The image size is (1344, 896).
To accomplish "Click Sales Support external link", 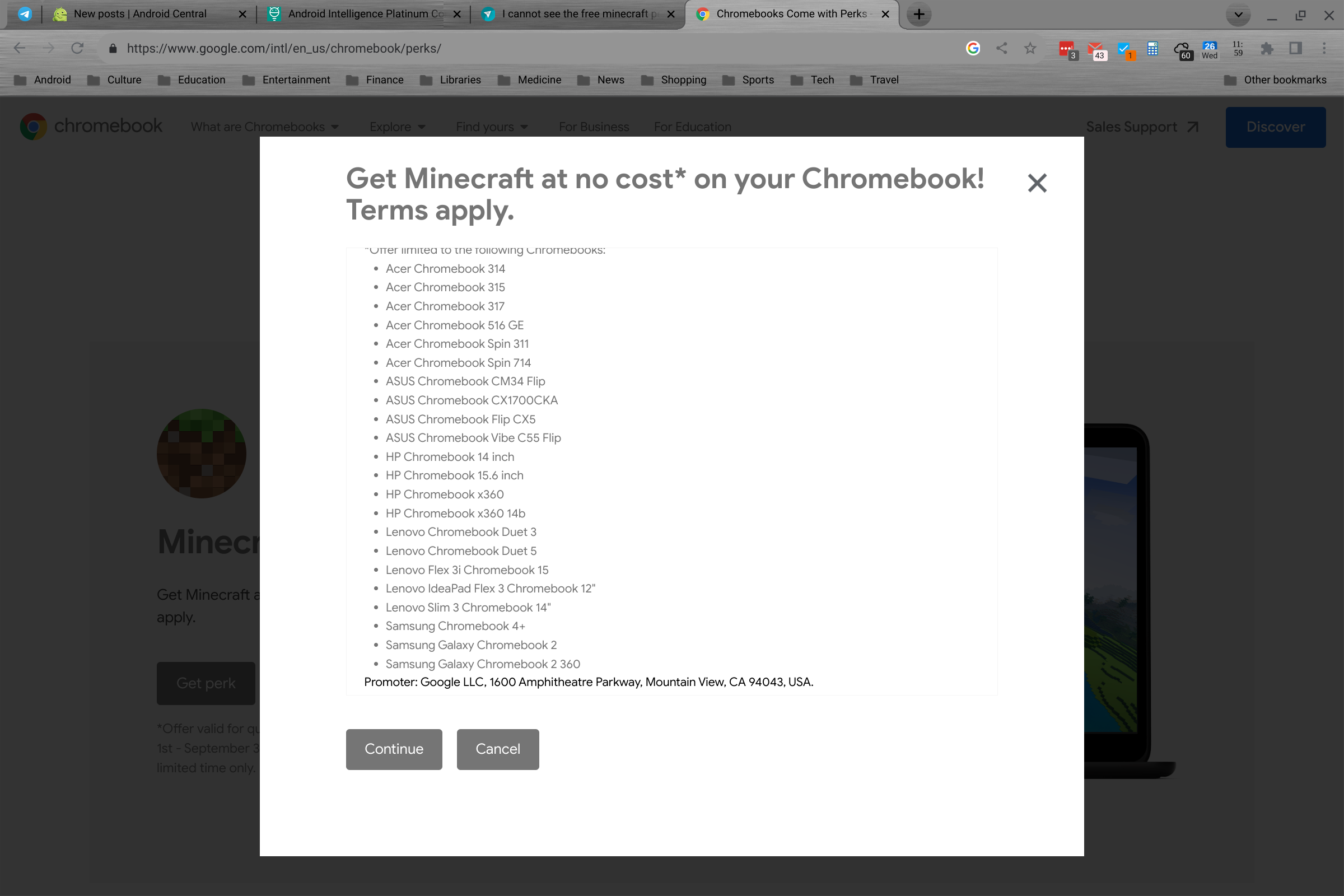I will coord(1143,127).
